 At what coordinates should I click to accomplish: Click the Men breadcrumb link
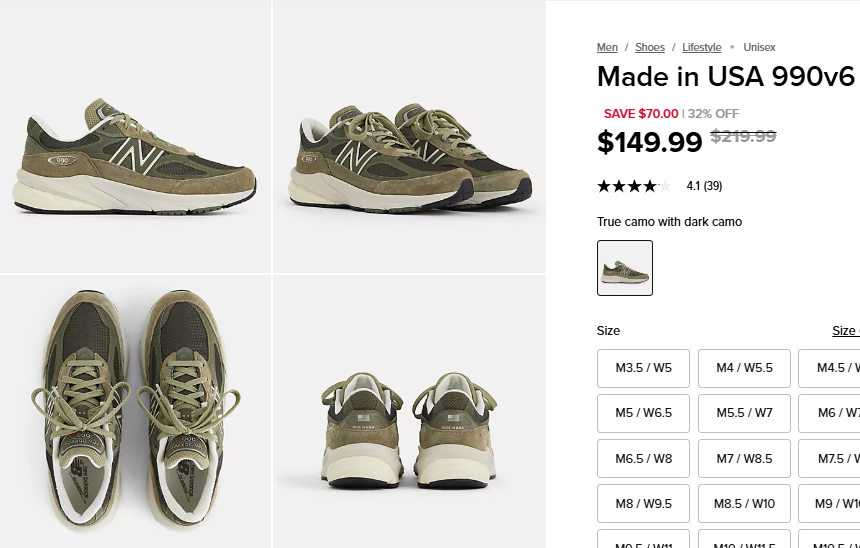point(607,47)
